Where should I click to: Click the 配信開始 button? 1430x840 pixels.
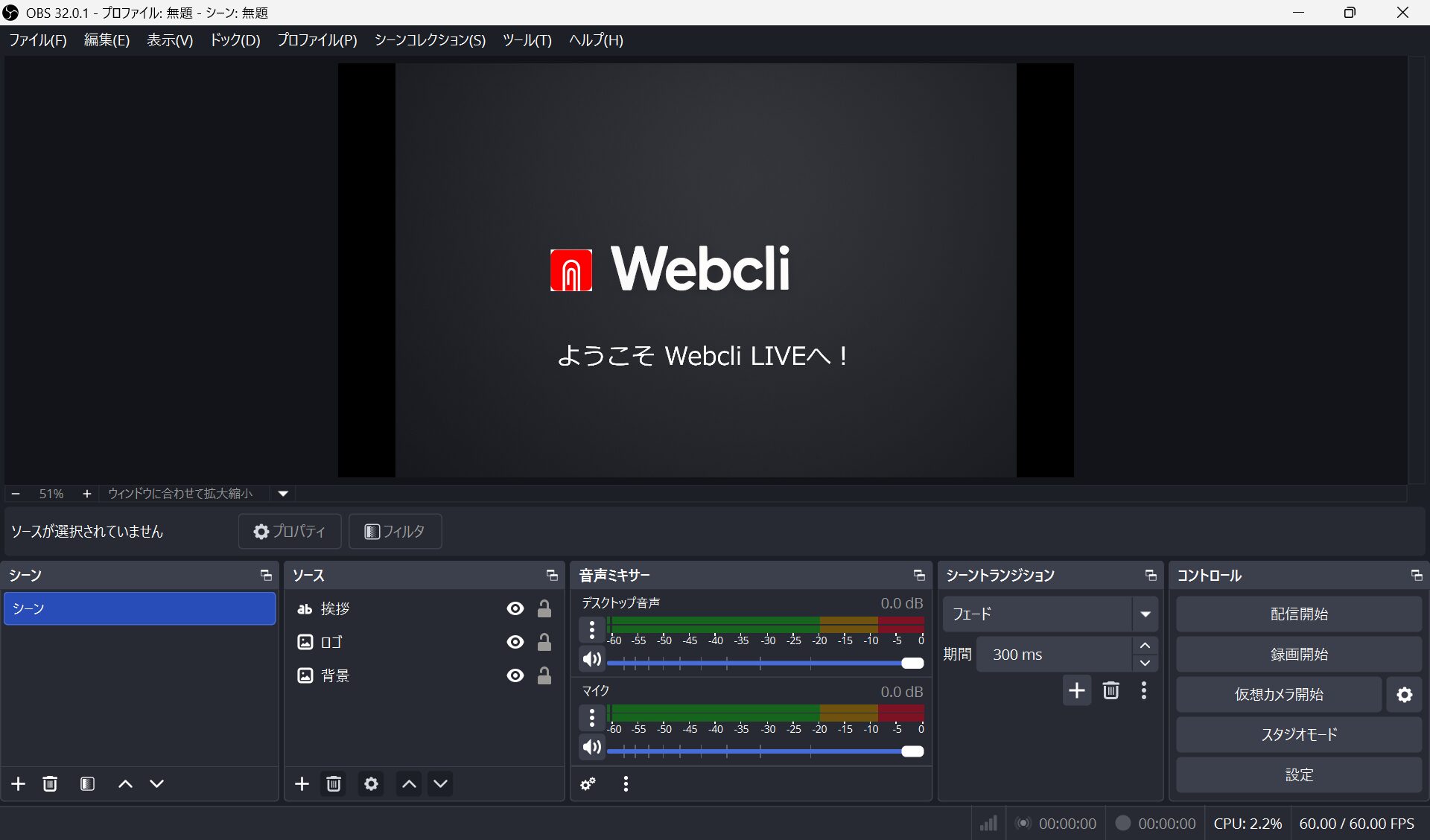click(1298, 614)
